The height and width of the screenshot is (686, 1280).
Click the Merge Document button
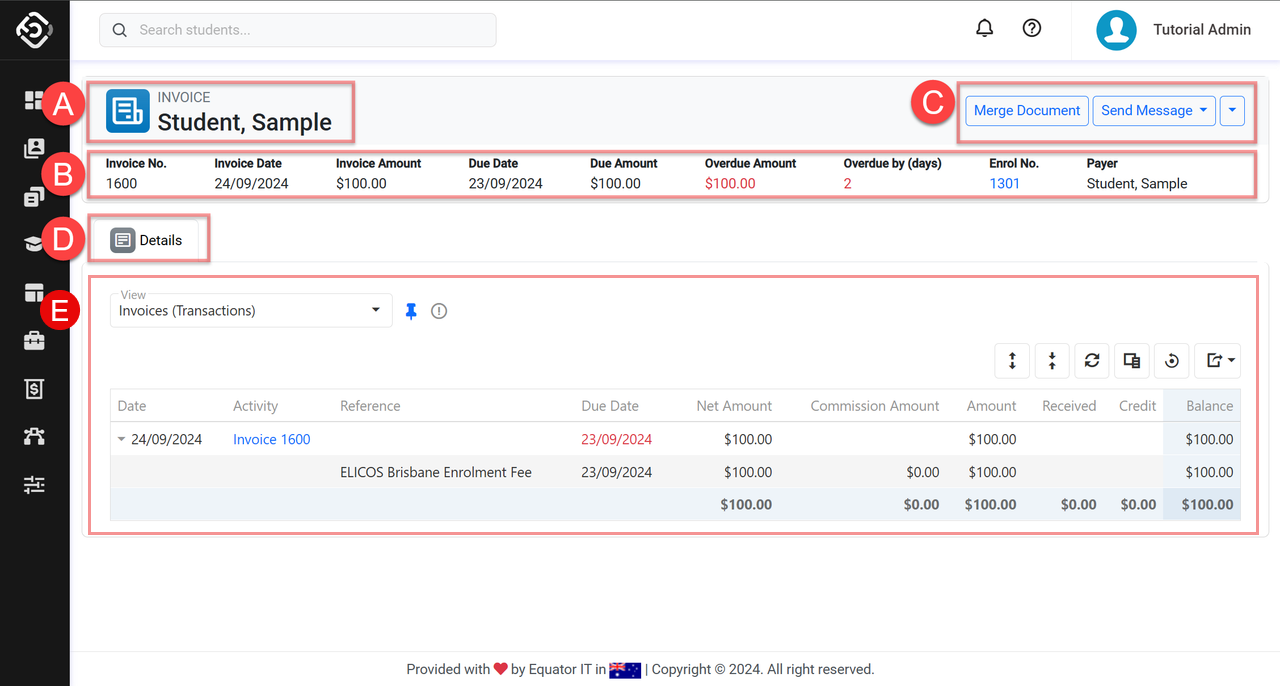pos(1027,111)
